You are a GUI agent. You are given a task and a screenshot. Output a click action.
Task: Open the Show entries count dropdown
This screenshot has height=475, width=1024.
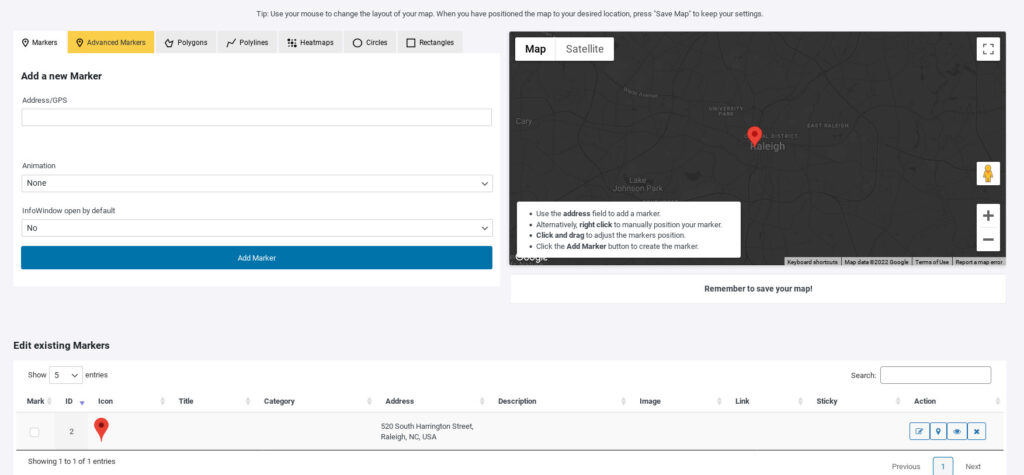66,375
